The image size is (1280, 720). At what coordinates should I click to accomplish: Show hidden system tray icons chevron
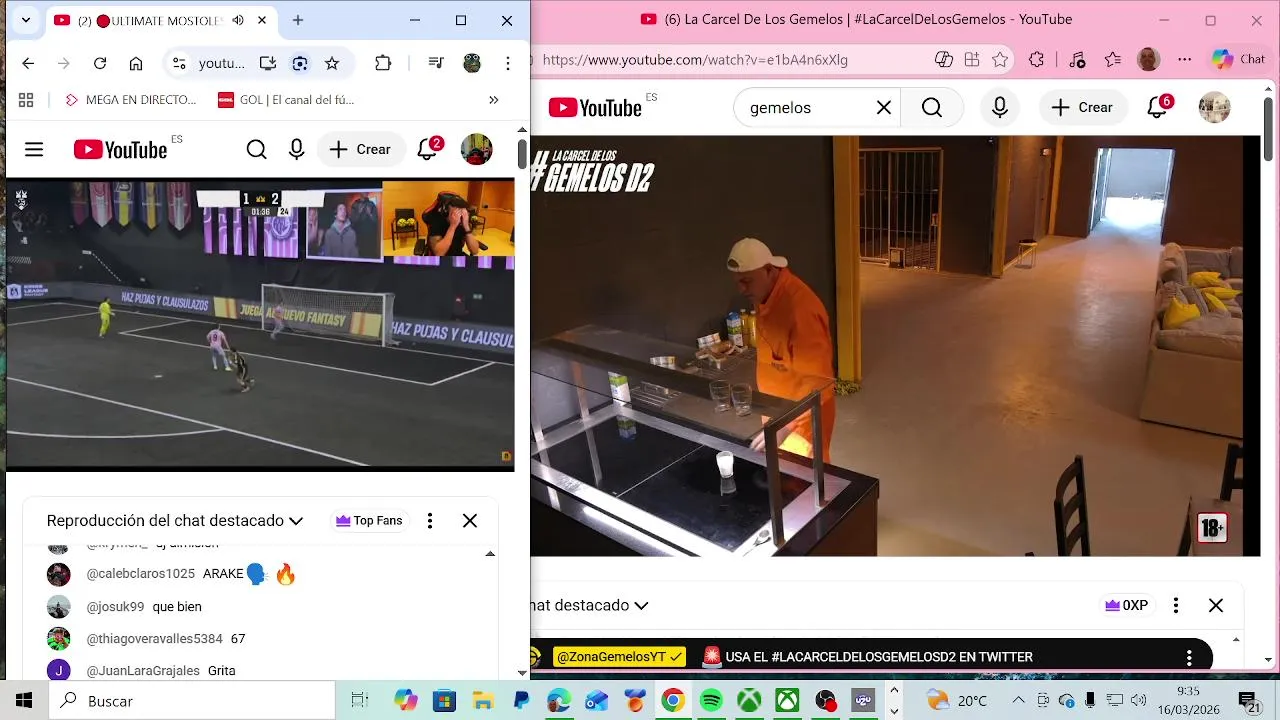[1018, 701]
